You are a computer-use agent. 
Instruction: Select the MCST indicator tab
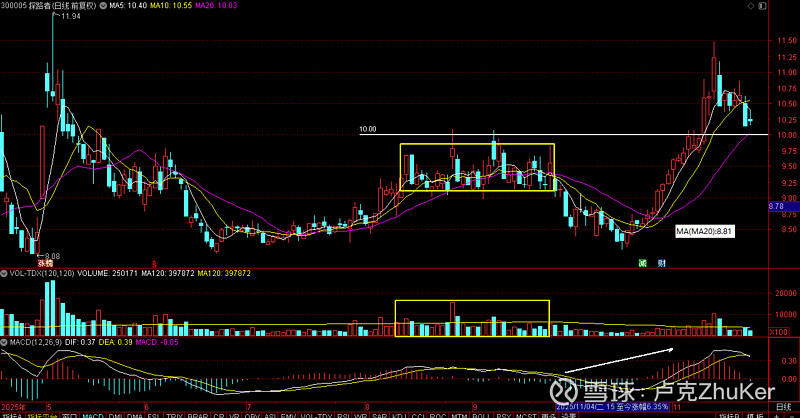click(x=526, y=415)
